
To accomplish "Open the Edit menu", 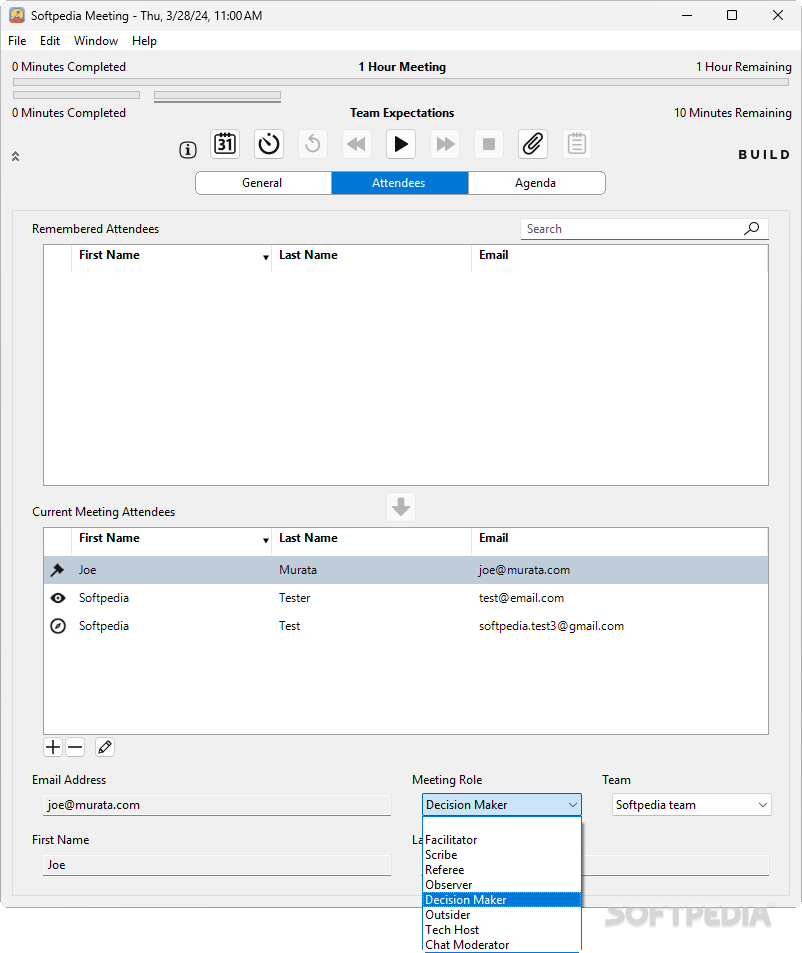I will click(x=50, y=41).
